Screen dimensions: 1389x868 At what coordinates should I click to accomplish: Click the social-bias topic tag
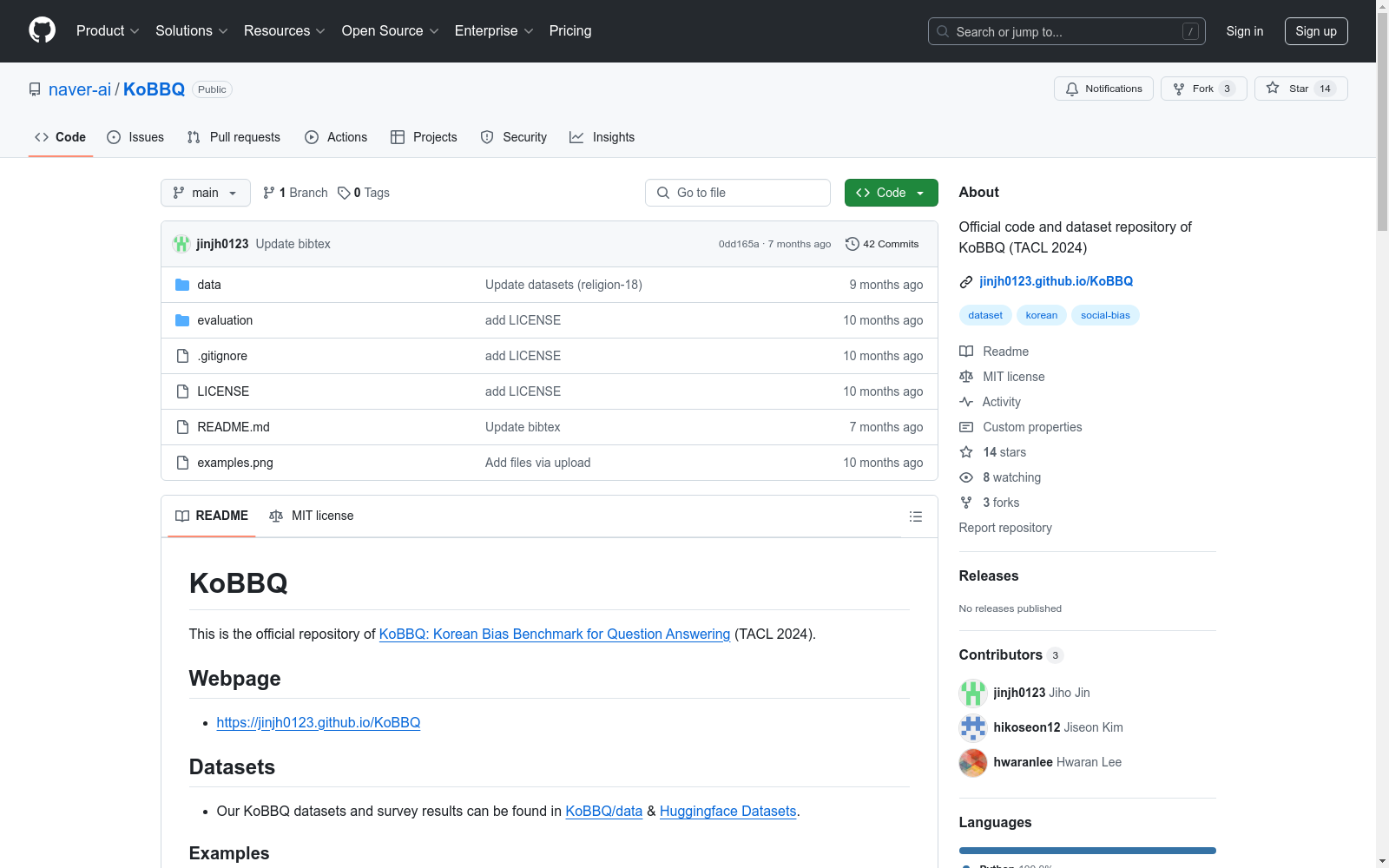(x=1105, y=315)
